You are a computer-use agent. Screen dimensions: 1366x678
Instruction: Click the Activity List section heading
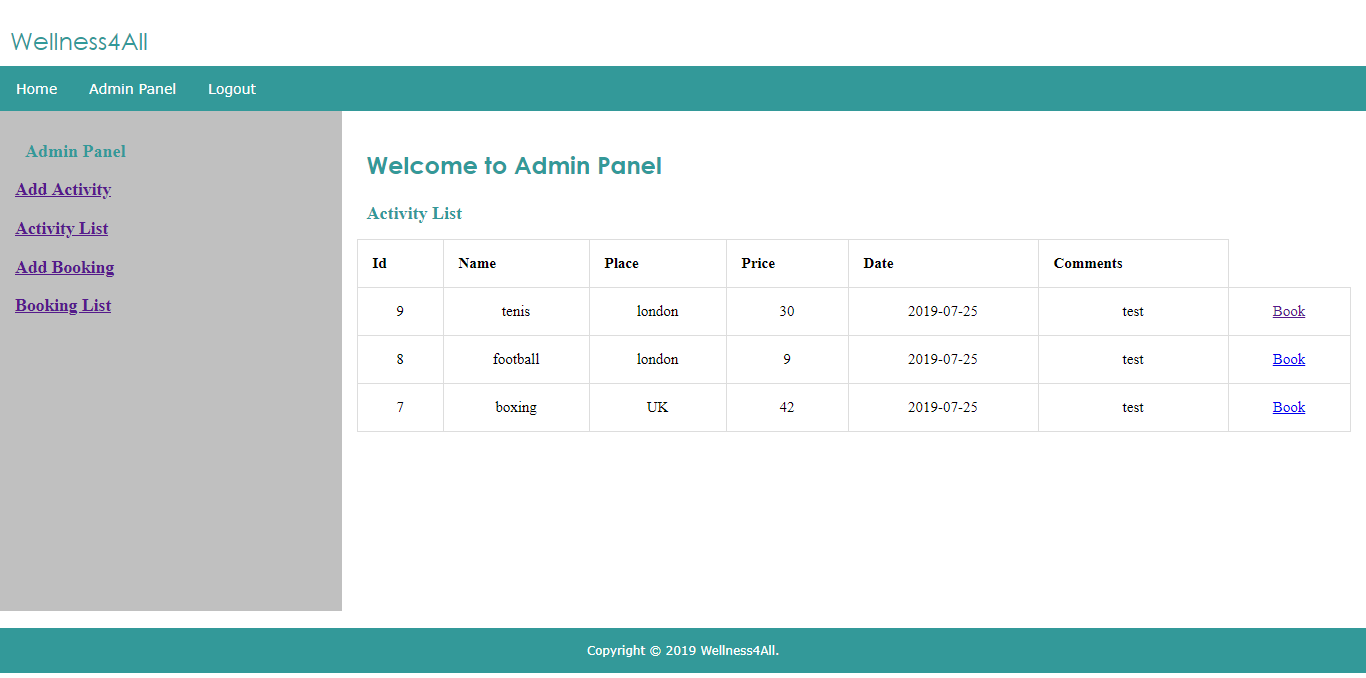tap(414, 214)
